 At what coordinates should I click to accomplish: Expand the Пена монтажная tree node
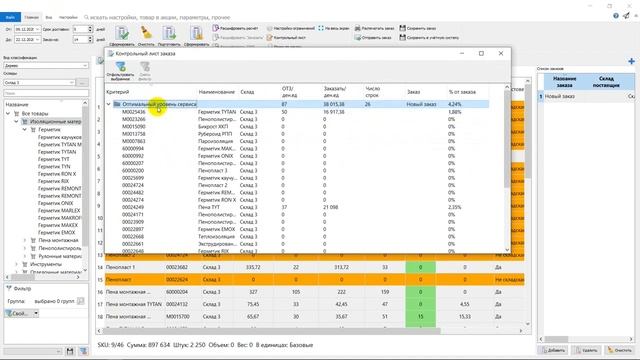(24, 240)
